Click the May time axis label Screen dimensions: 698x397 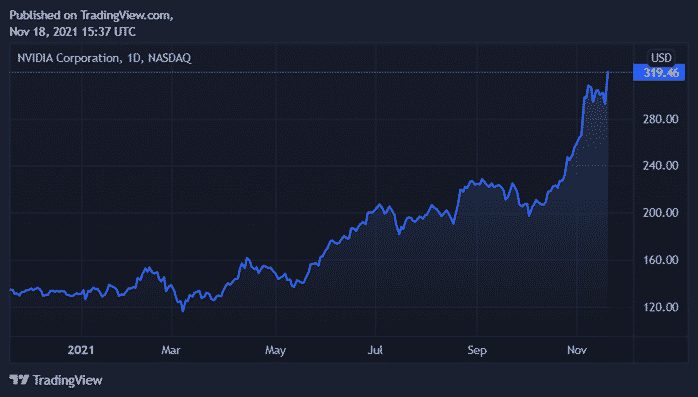pos(275,351)
